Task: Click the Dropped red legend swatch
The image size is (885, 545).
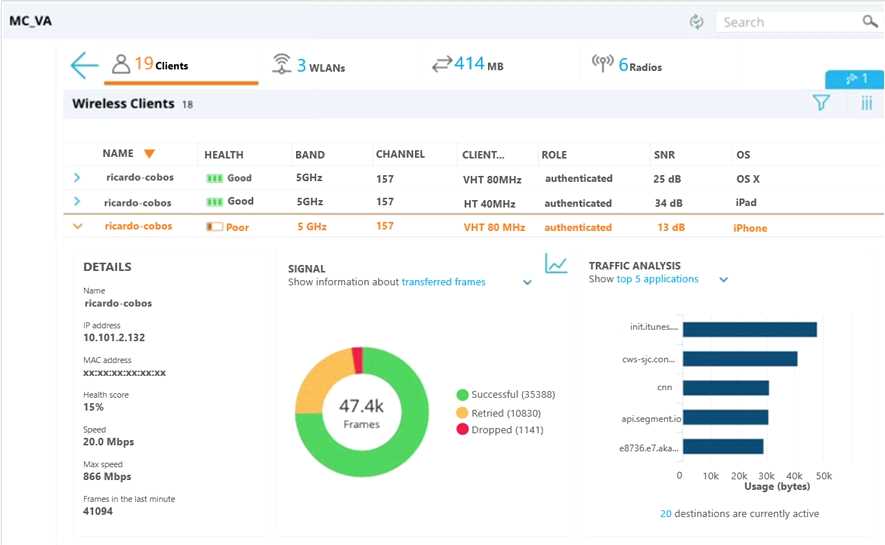Action: [x=462, y=429]
